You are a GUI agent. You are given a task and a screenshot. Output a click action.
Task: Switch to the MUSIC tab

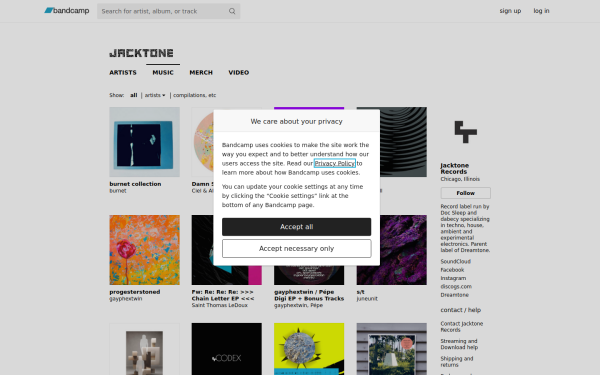[163, 72]
